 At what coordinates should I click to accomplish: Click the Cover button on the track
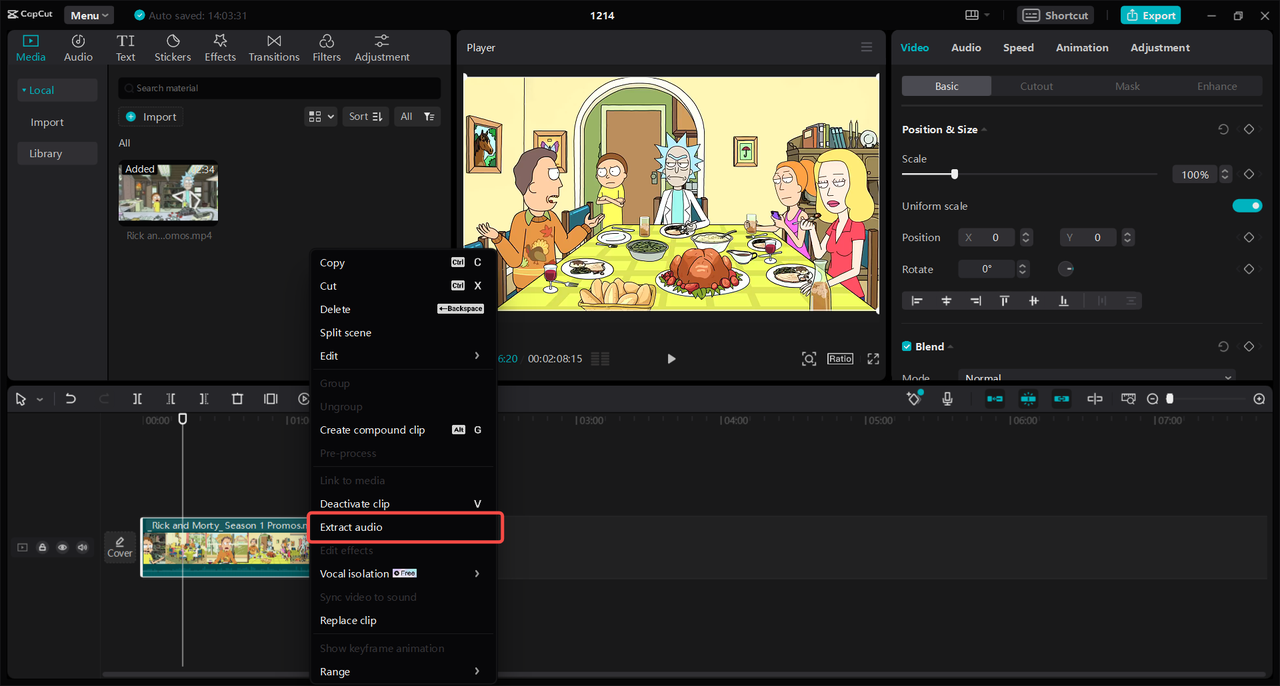point(120,547)
